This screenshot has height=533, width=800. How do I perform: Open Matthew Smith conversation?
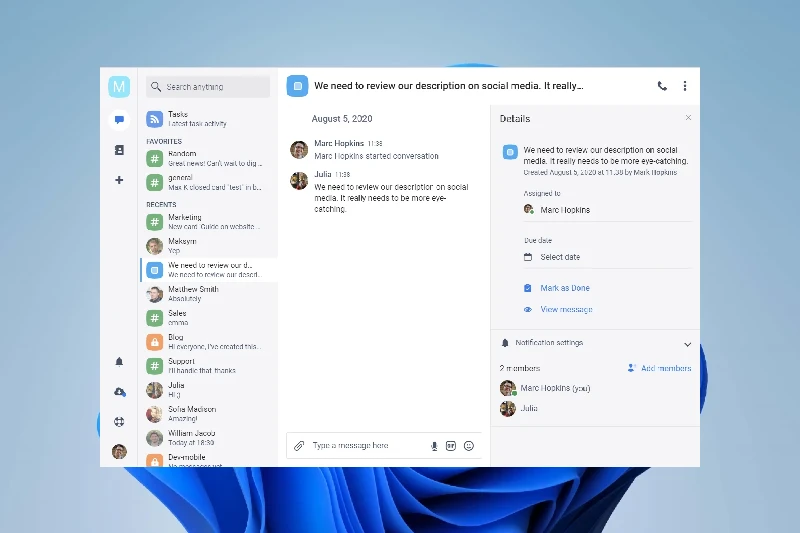[x=209, y=294]
